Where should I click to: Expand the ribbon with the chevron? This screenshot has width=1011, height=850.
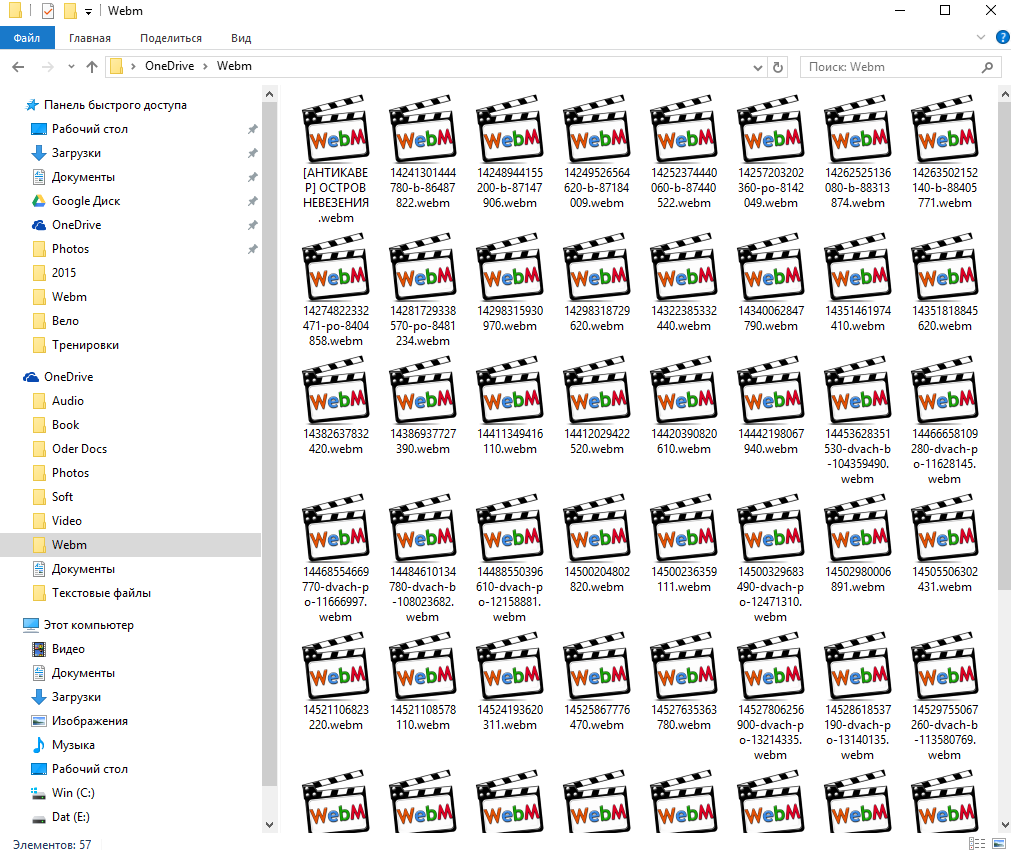(981, 37)
